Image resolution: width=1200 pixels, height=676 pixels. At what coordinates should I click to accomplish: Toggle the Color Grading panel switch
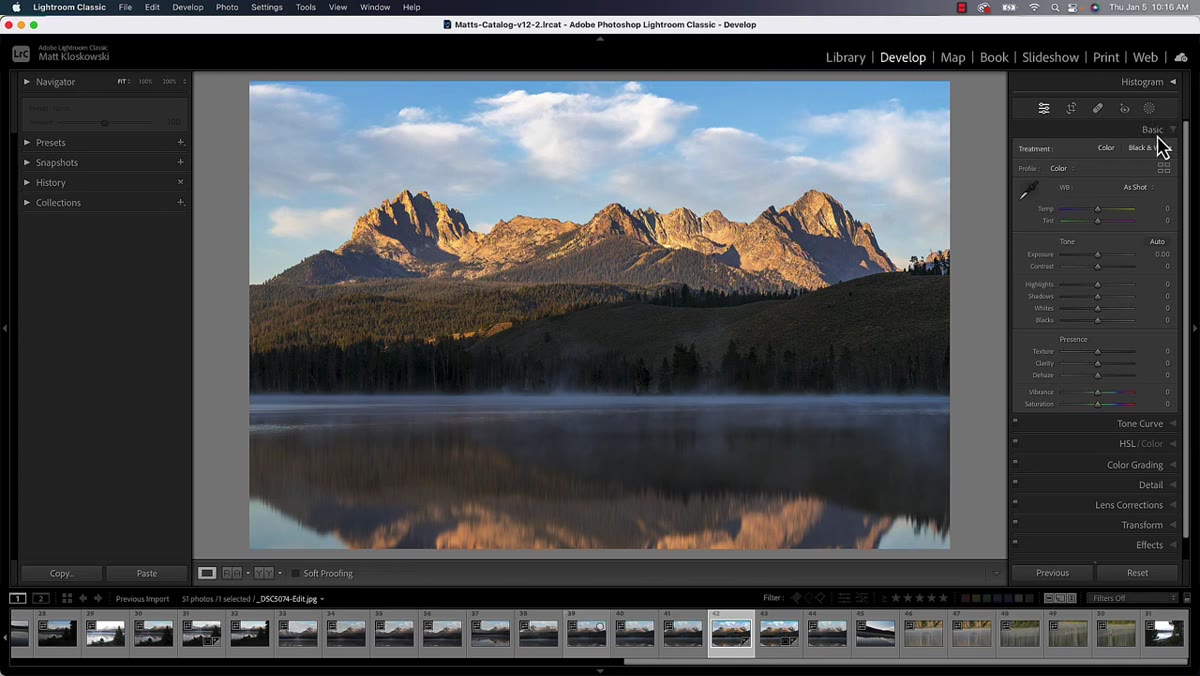[1015, 462]
